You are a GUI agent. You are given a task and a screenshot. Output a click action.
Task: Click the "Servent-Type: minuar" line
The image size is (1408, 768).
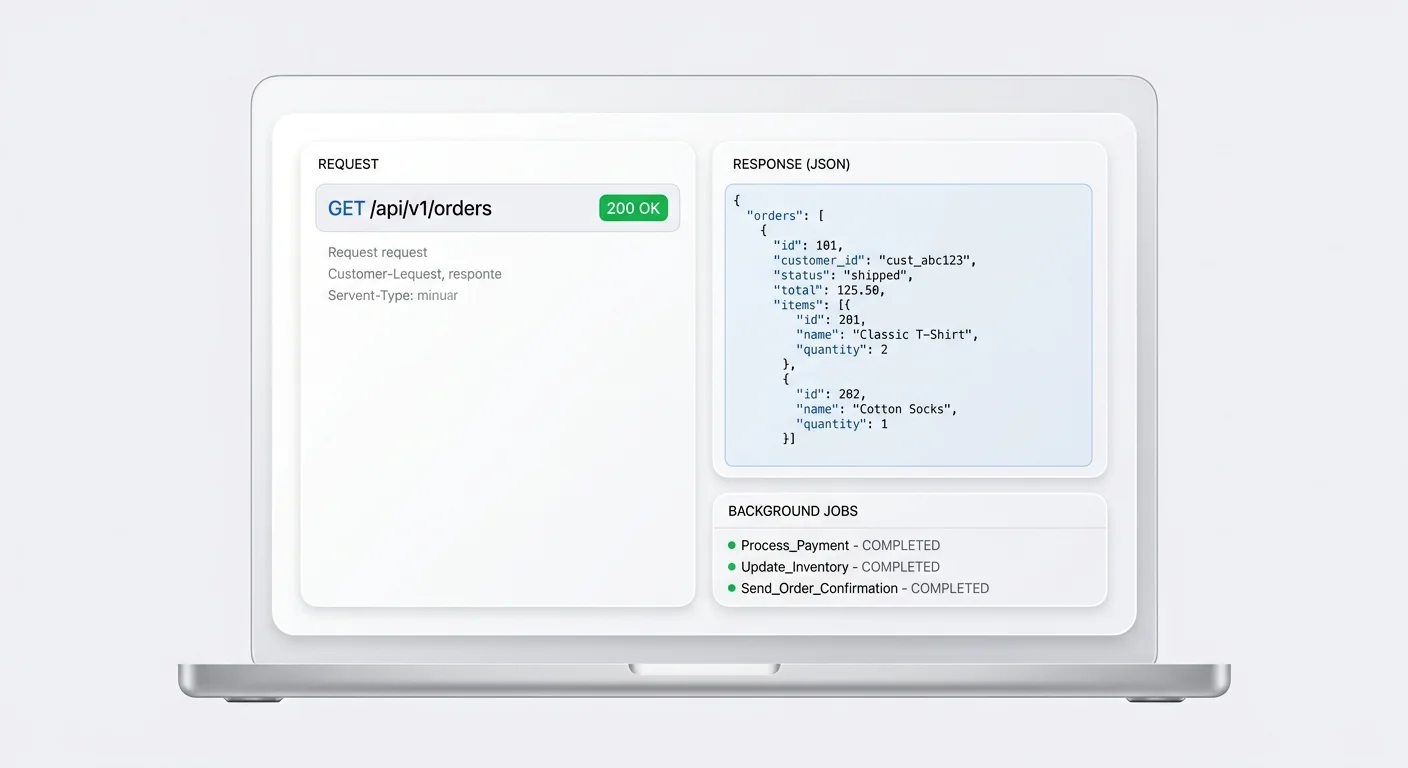(x=393, y=296)
